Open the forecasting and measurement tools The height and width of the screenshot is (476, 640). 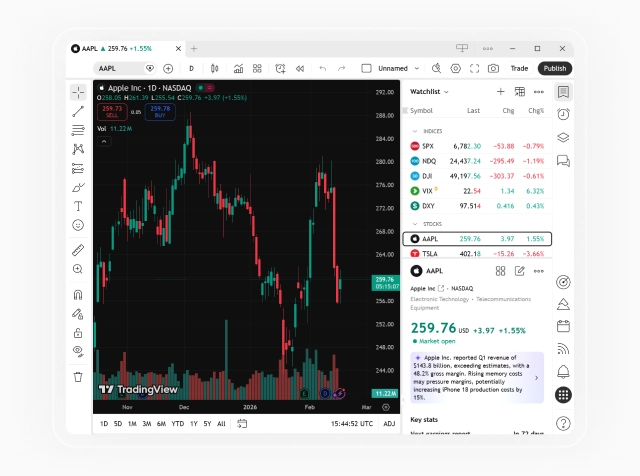pos(78,168)
